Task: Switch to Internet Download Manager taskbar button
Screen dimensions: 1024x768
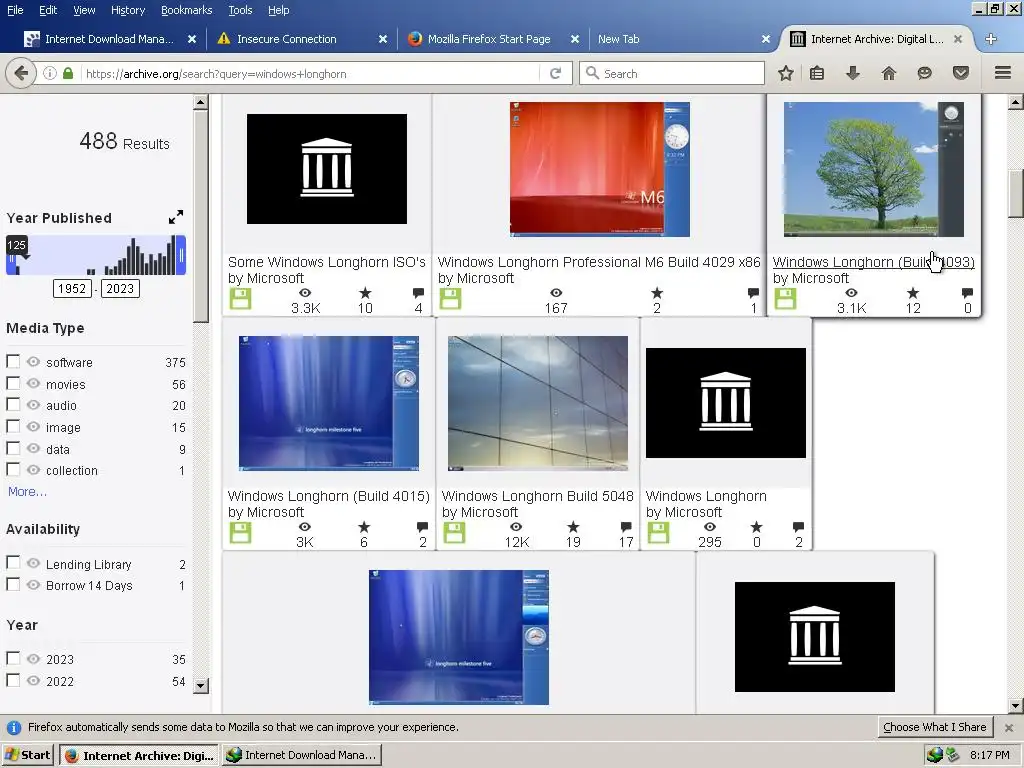Action: 302,755
